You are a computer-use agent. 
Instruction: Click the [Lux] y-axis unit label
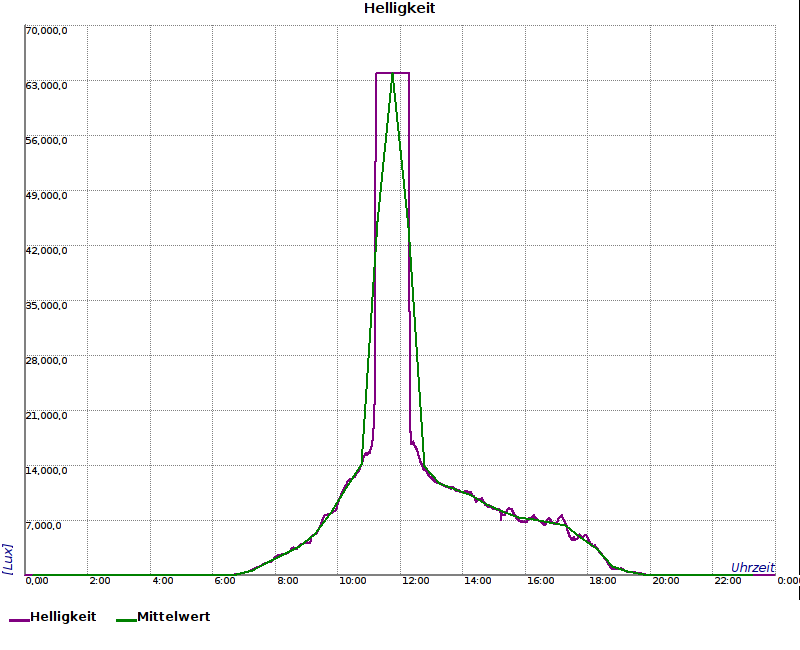(x=7, y=559)
